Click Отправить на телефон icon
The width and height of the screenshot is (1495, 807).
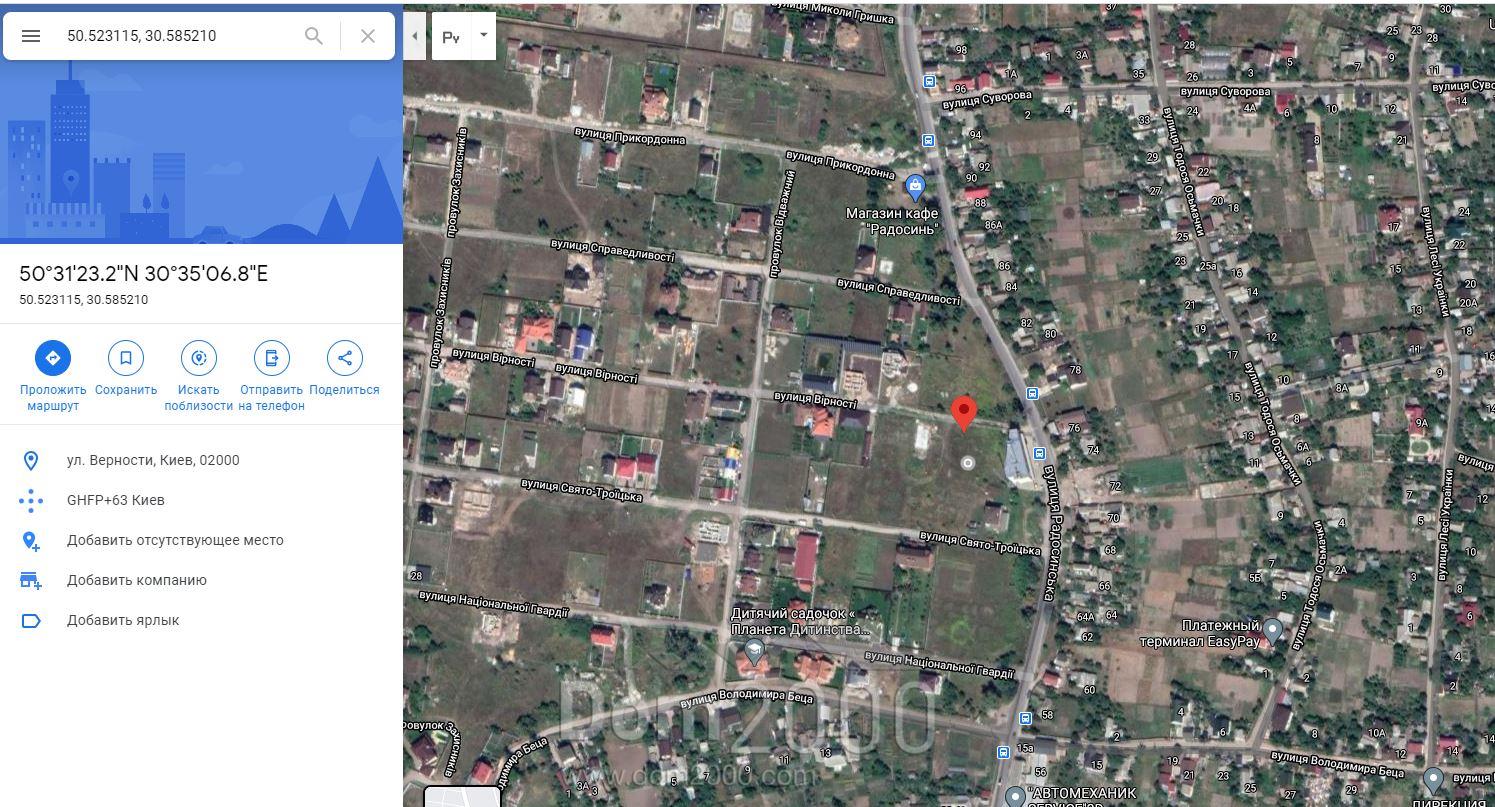tap(271, 358)
